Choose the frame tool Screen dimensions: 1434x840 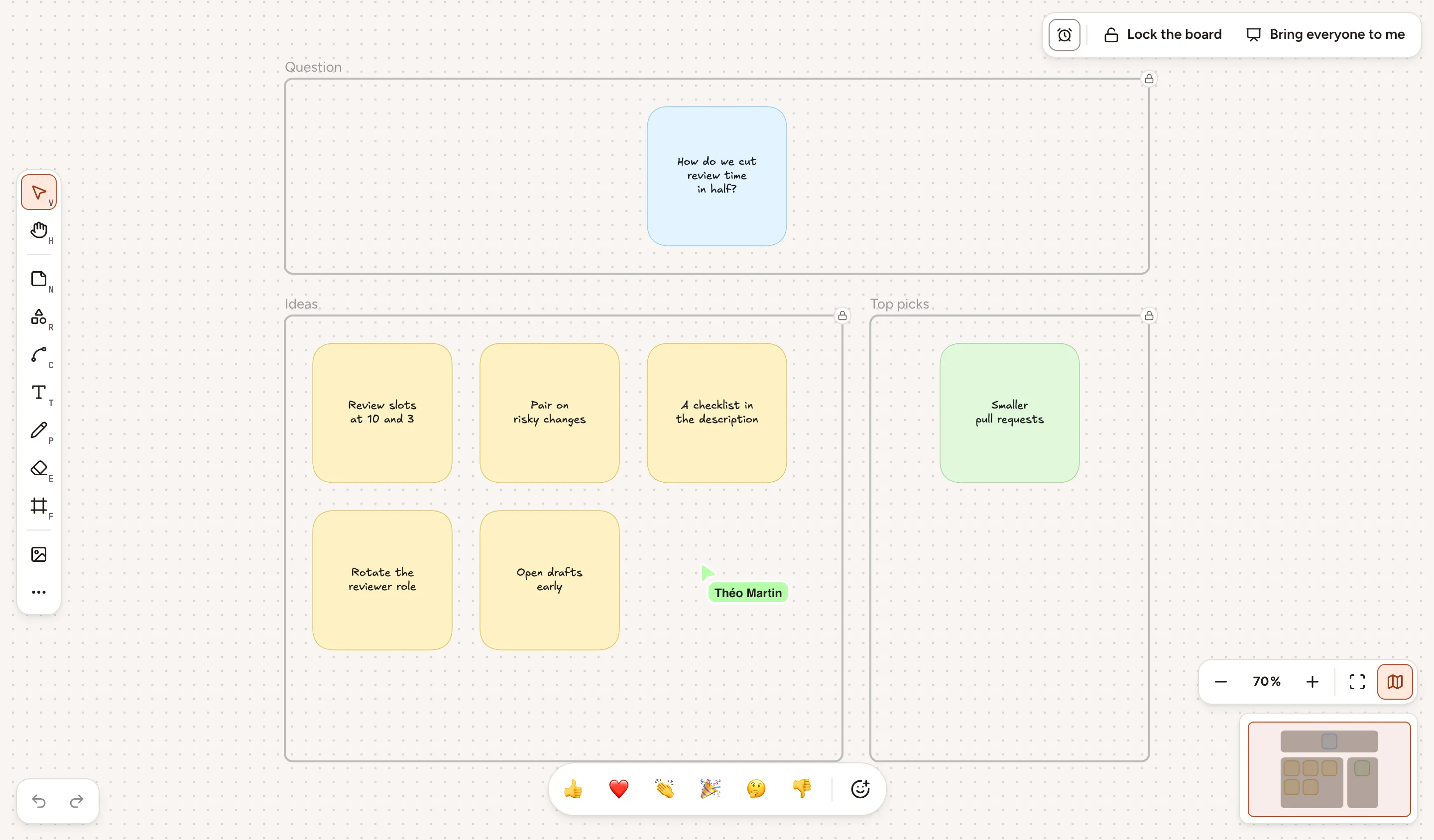(39, 506)
